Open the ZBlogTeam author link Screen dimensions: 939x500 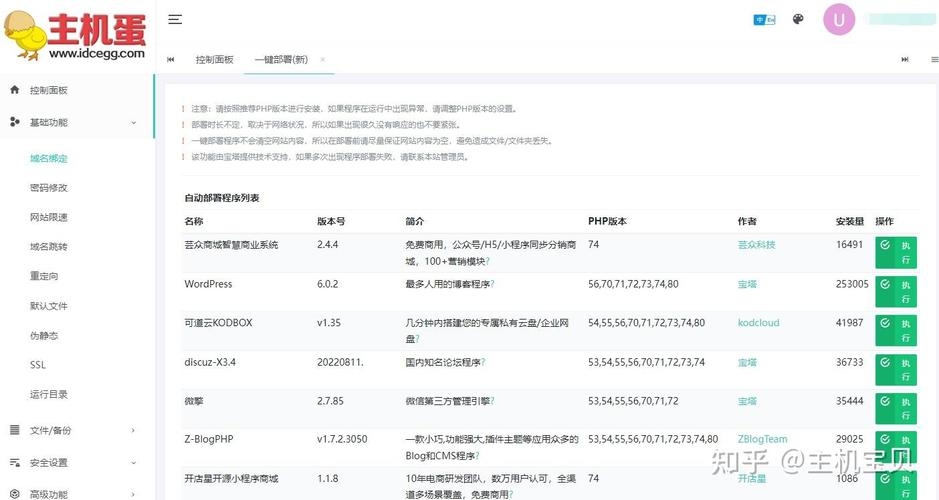(762, 439)
